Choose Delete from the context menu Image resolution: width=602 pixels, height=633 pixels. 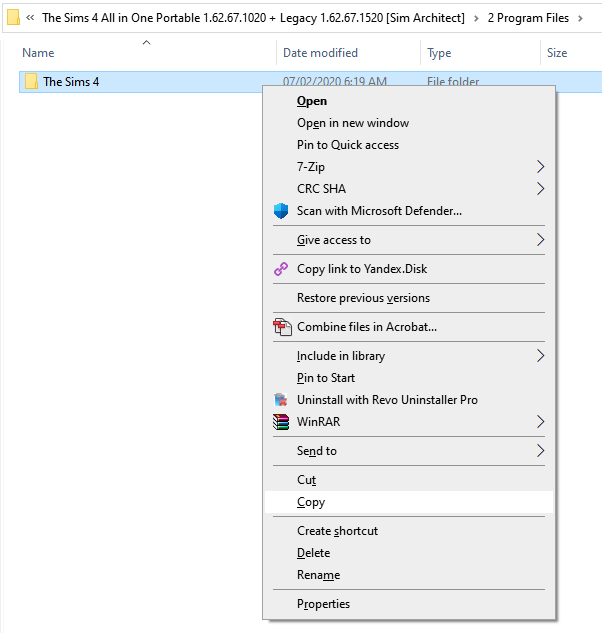[x=409, y=553]
